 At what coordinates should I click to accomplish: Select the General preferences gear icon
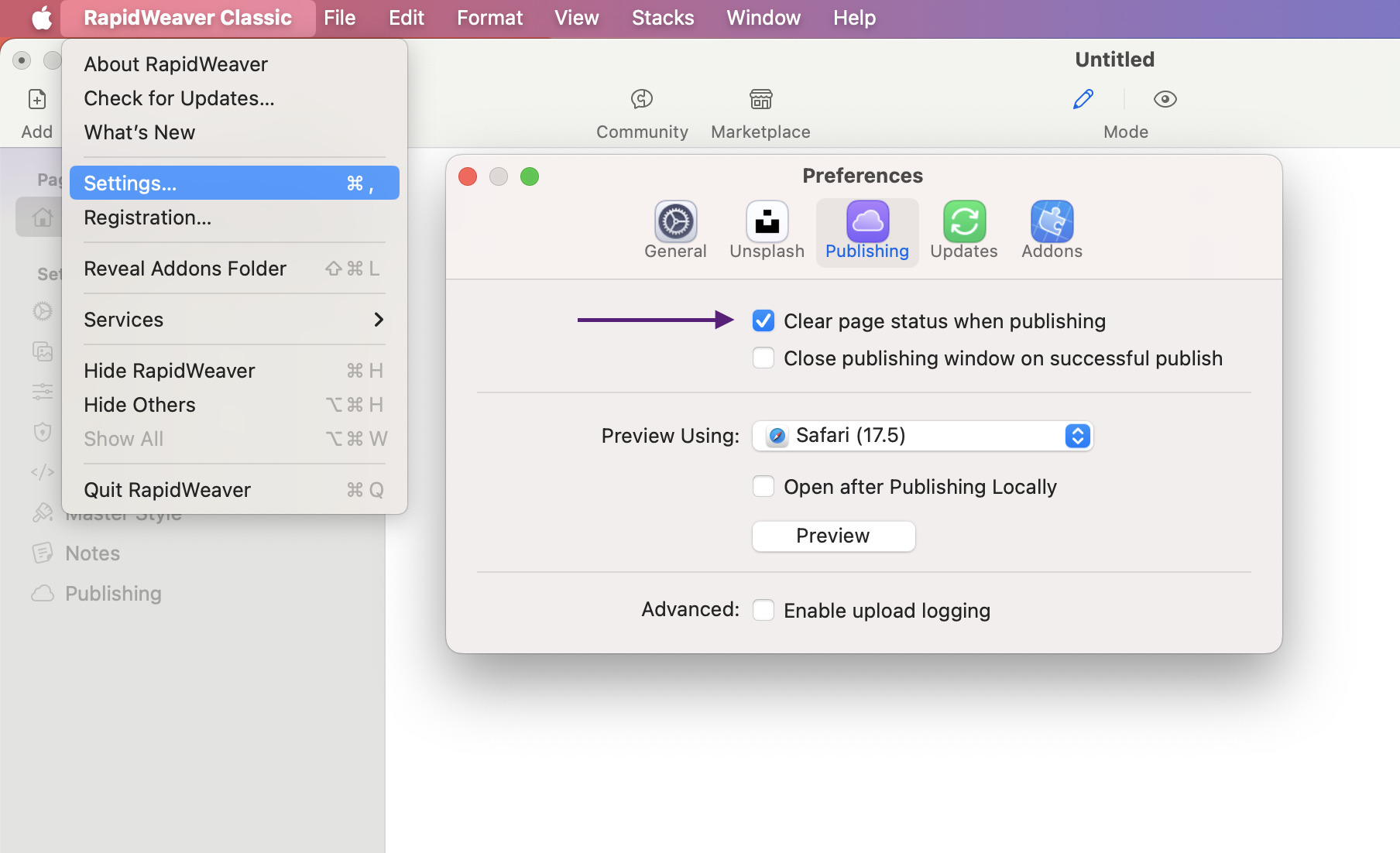[x=675, y=221]
